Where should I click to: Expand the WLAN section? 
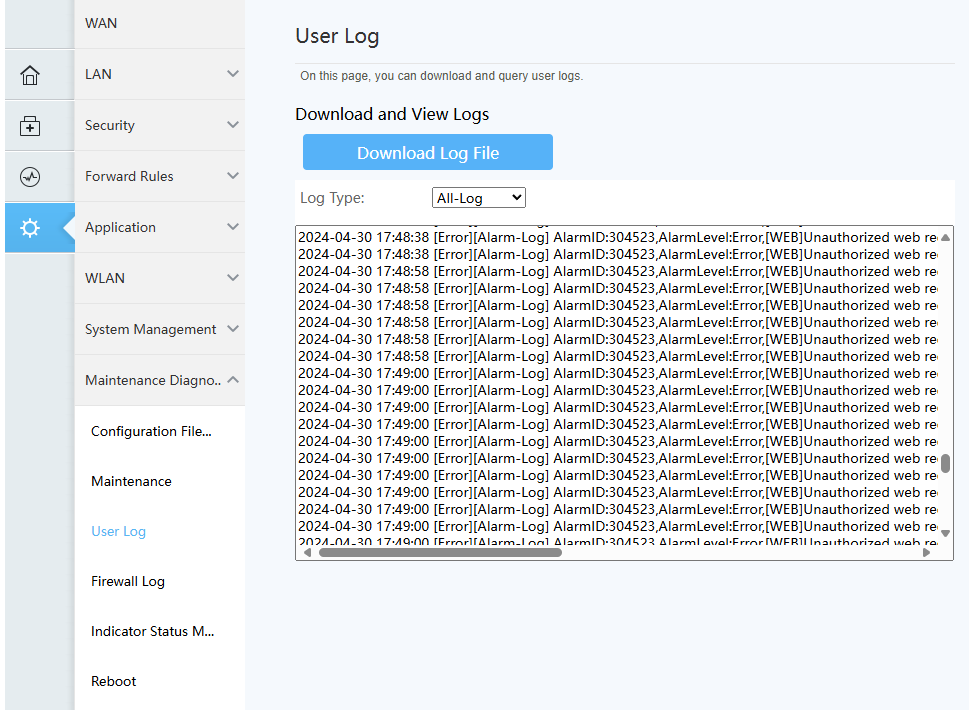pyautogui.click(x=233, y=278)
